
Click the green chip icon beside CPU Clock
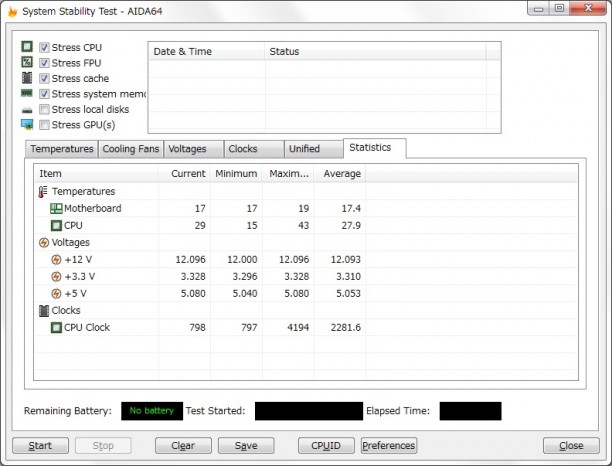(x=56, y=327)
